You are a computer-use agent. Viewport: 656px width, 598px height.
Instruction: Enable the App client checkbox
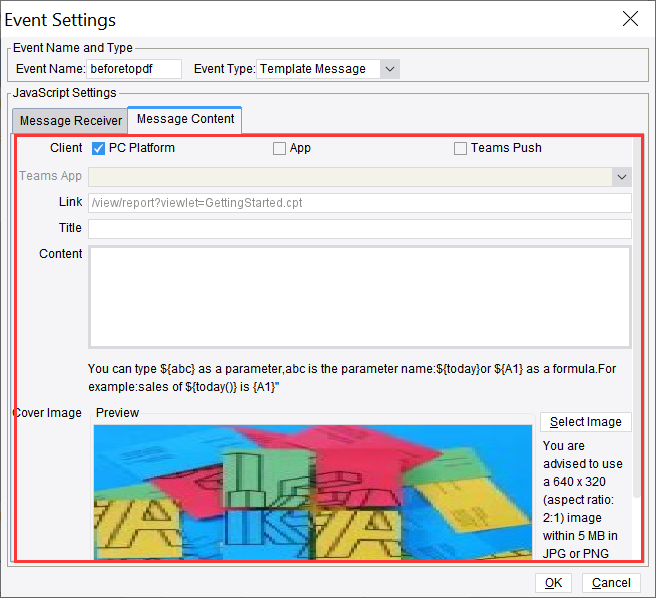click(279, 149)
